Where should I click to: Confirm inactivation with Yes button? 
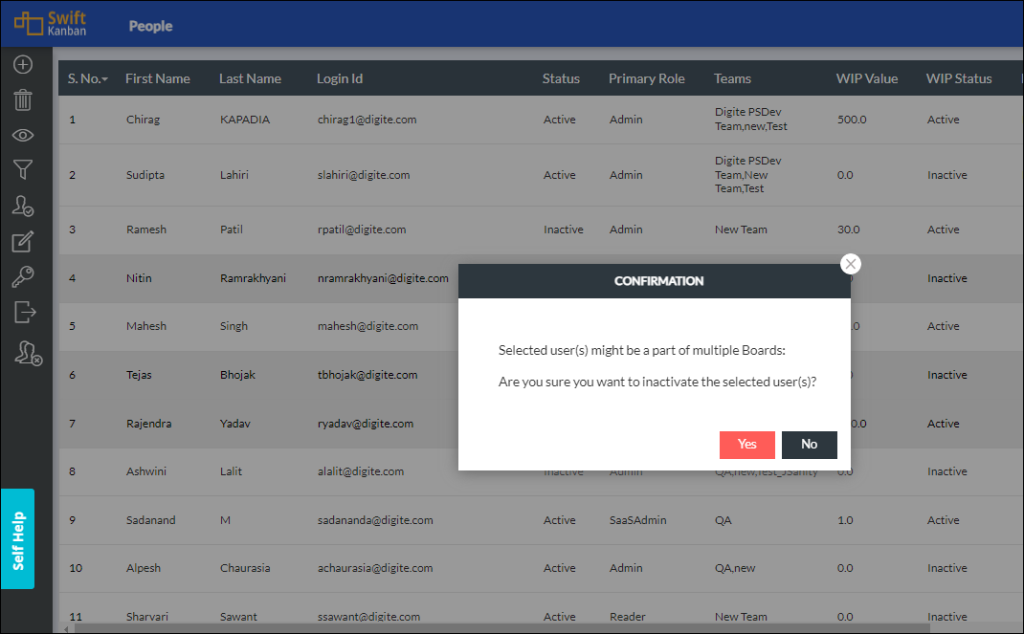(x=747, y=445)
